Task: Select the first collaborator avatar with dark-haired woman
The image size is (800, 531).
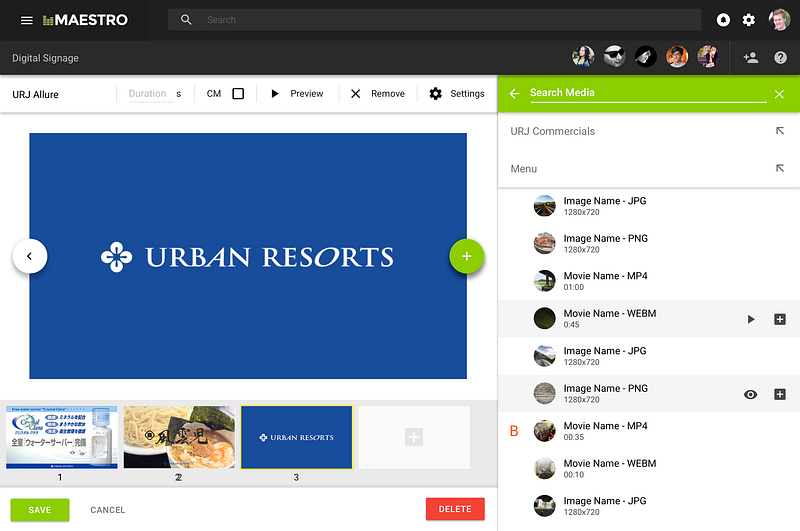Action: (x=583, y=57)
